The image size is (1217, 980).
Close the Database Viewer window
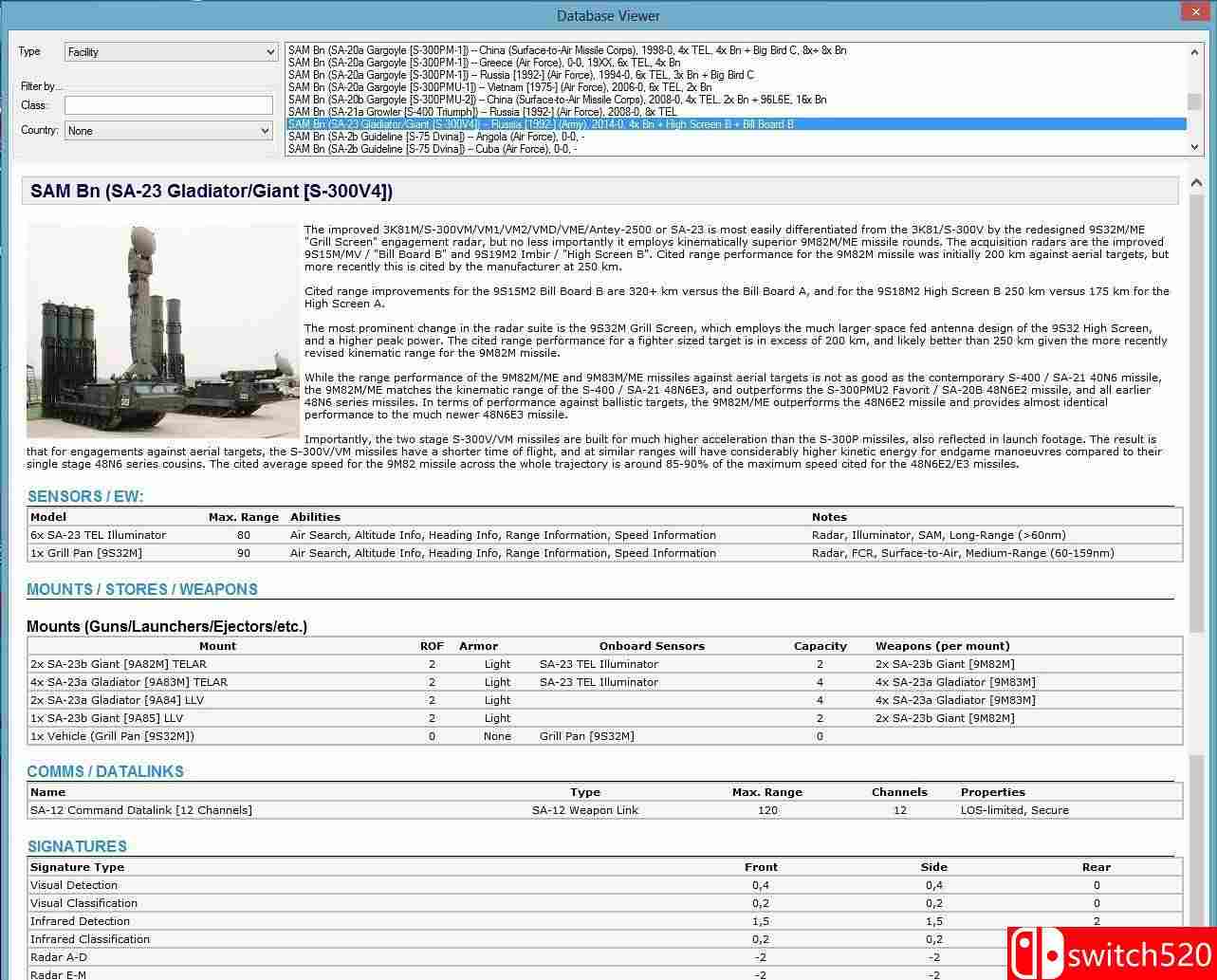coord(1194,13)
